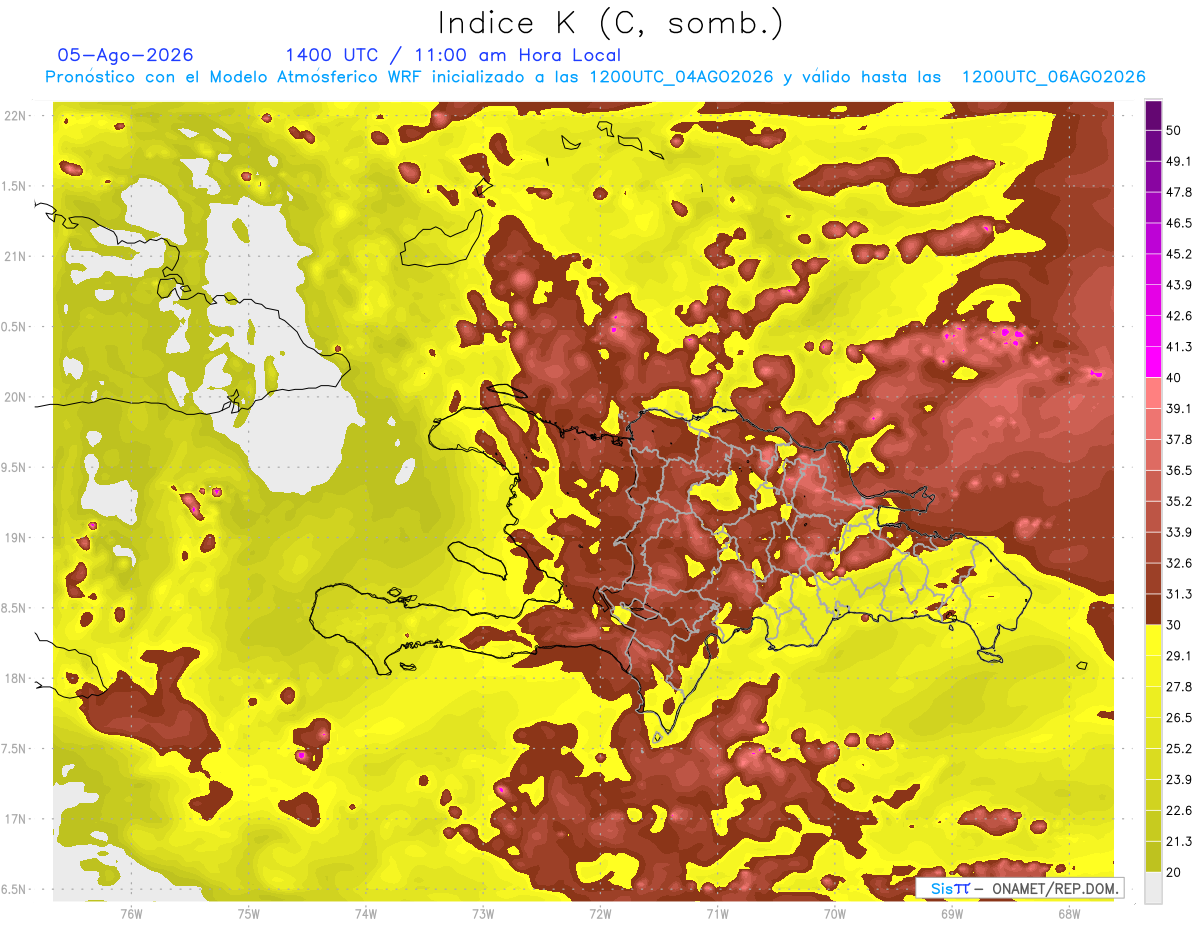The width and height of the screenshot is (1200, 927).
Task: Pick the legend value "36.5"
Action: point(1179,470)
